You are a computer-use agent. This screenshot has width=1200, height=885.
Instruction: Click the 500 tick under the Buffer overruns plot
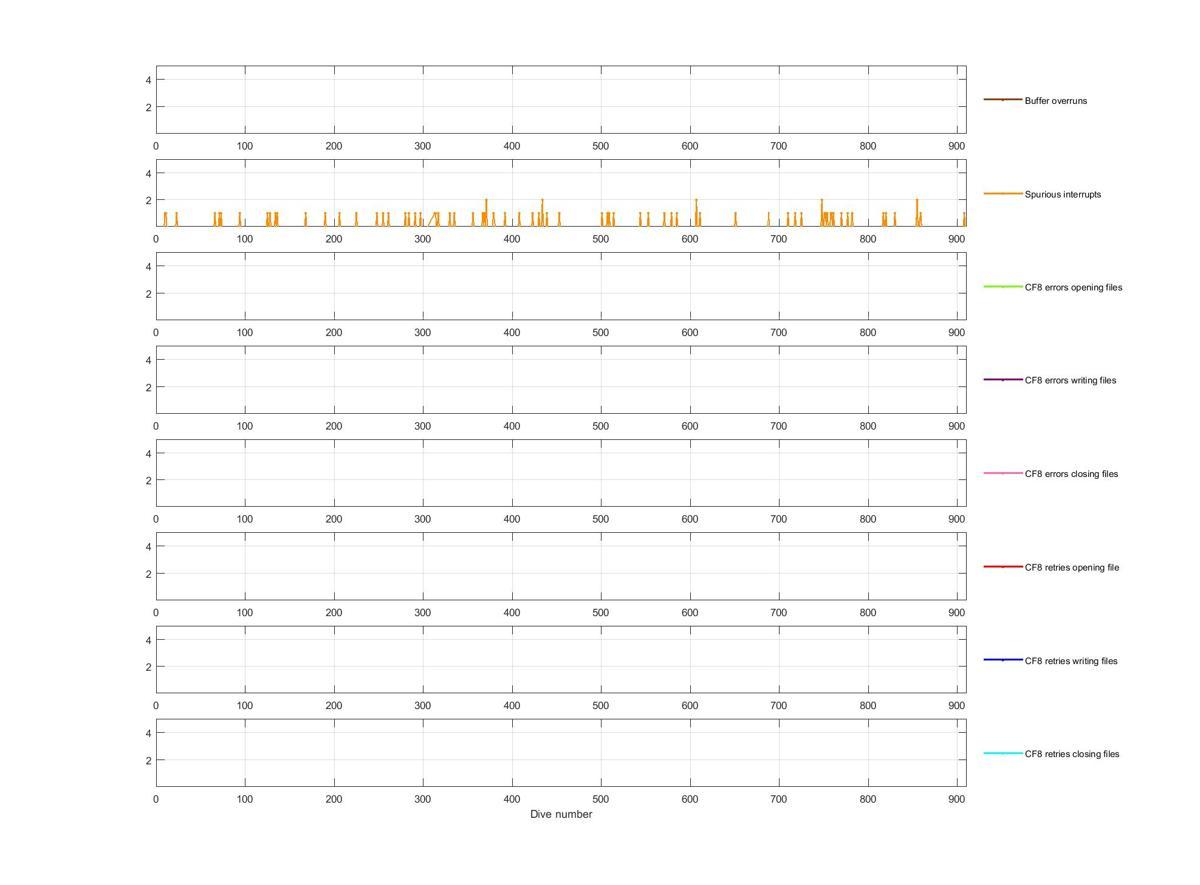(601, 146)
